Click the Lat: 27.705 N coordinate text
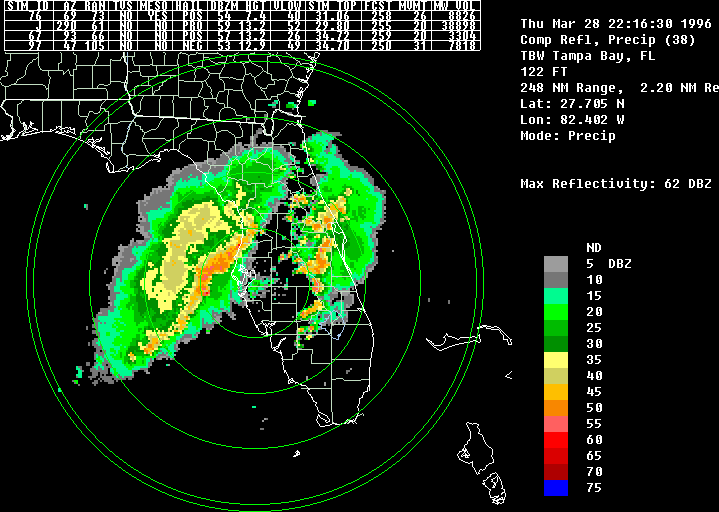Viewport: 719px width, 512px height. coord(572,104)
